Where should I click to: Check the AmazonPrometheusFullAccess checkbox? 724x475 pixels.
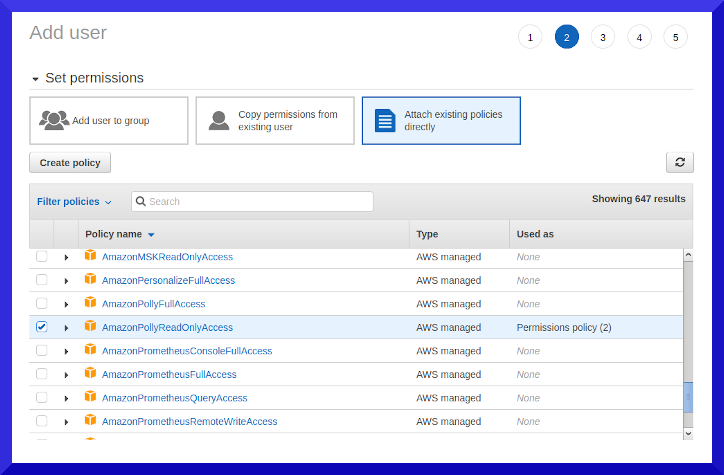(42, 374)
